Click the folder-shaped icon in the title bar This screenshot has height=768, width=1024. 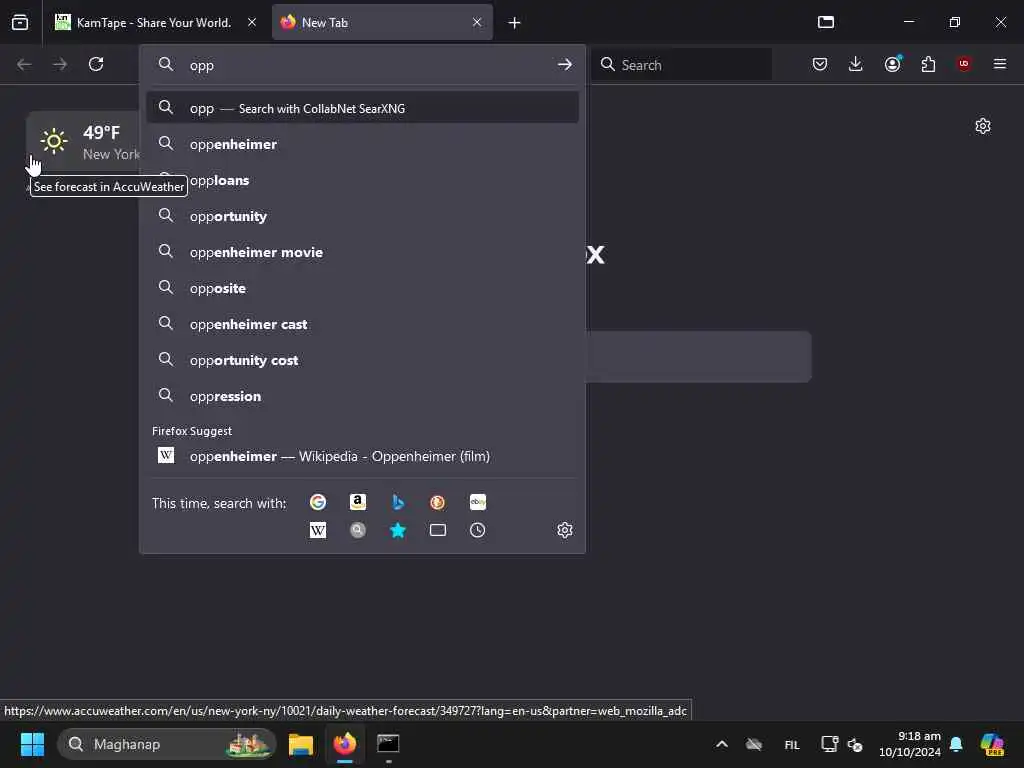point(826,22)
